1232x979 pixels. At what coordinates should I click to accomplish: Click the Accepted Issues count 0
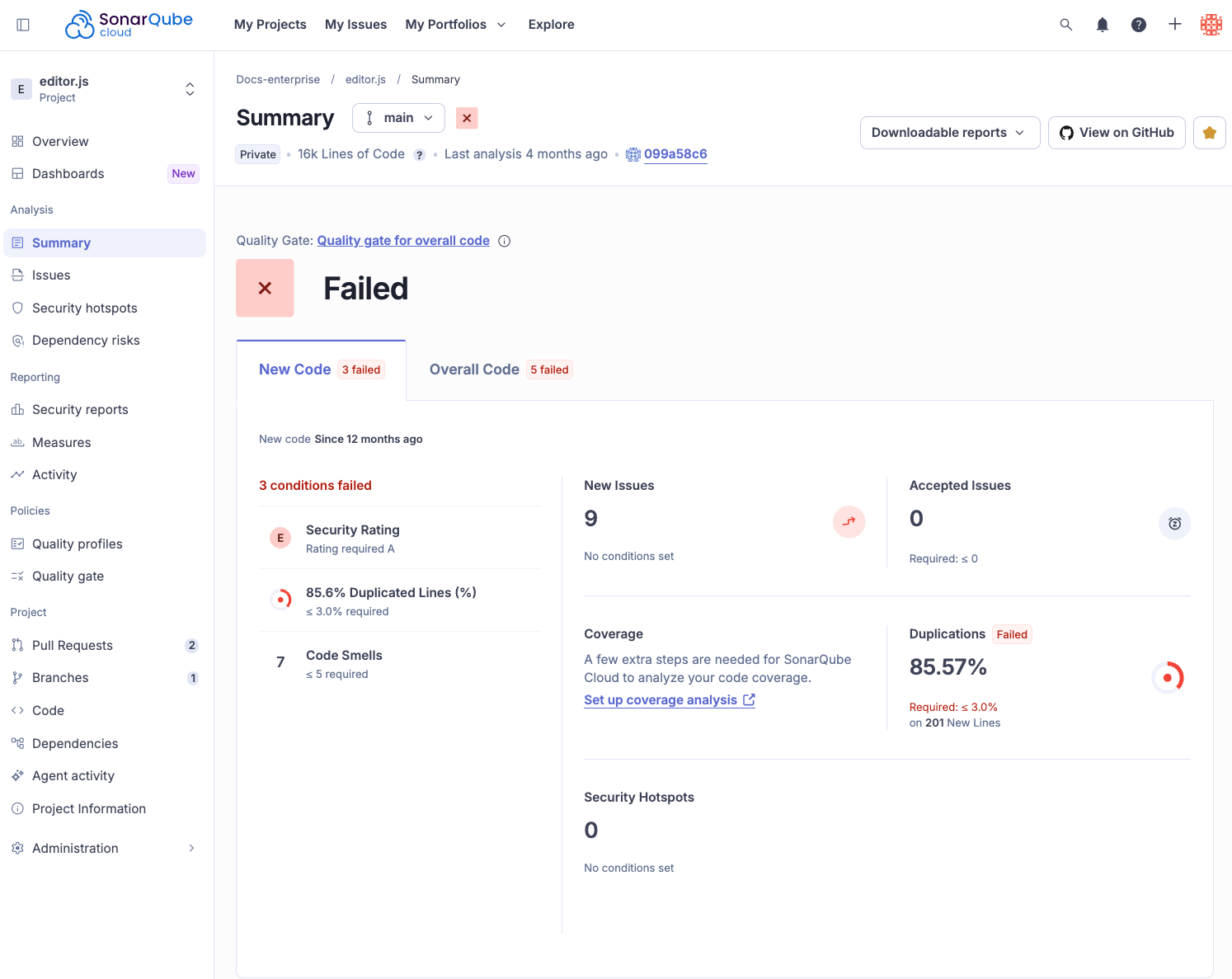[x=916, y=519]
